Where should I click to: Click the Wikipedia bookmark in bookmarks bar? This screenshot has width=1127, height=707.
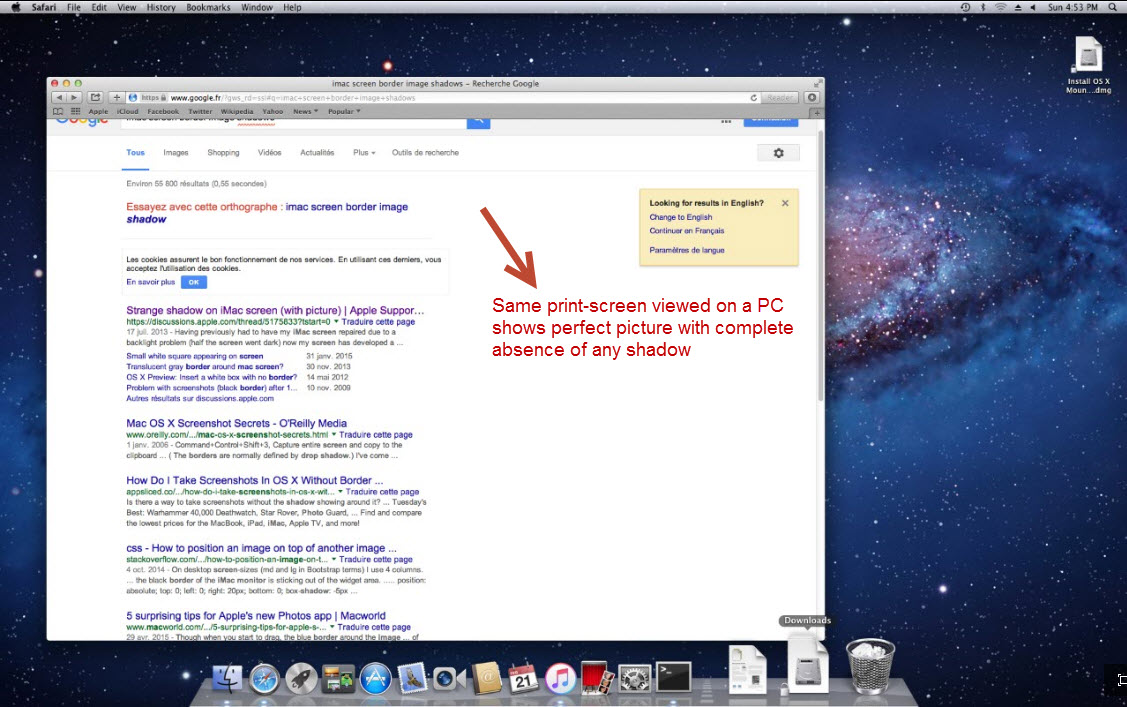236,111
